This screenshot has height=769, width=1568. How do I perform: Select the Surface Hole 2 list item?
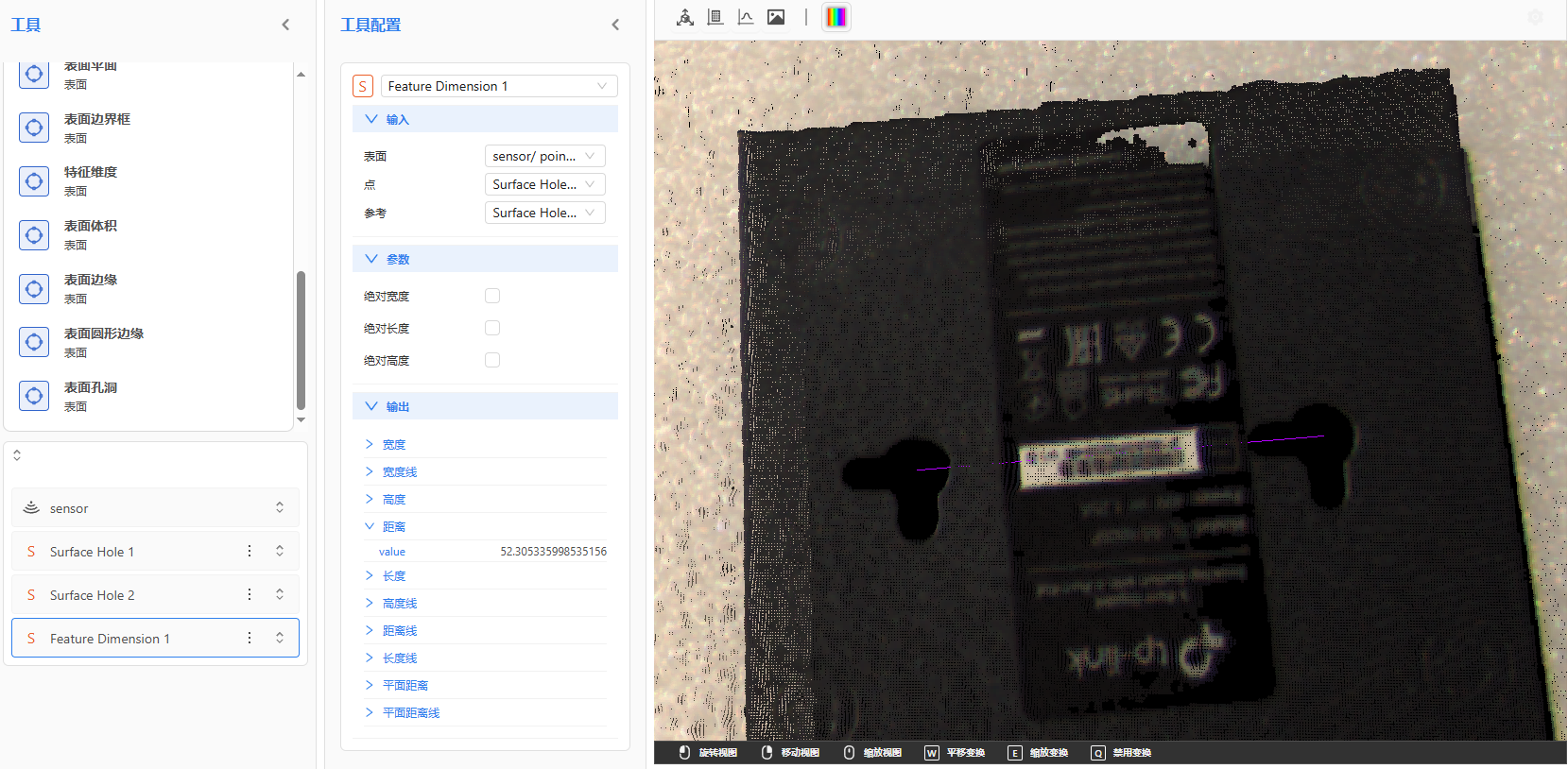[x=155, y=594]
